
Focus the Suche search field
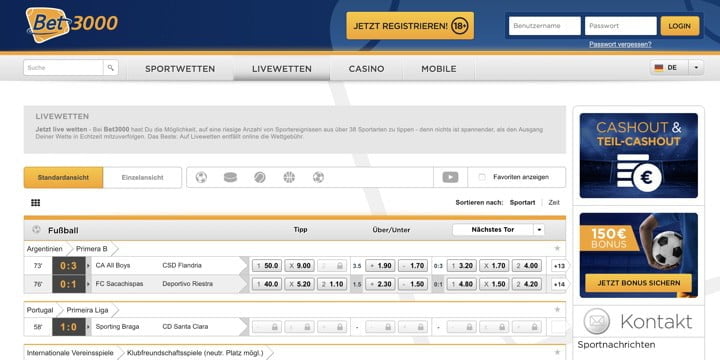(63, 68)
